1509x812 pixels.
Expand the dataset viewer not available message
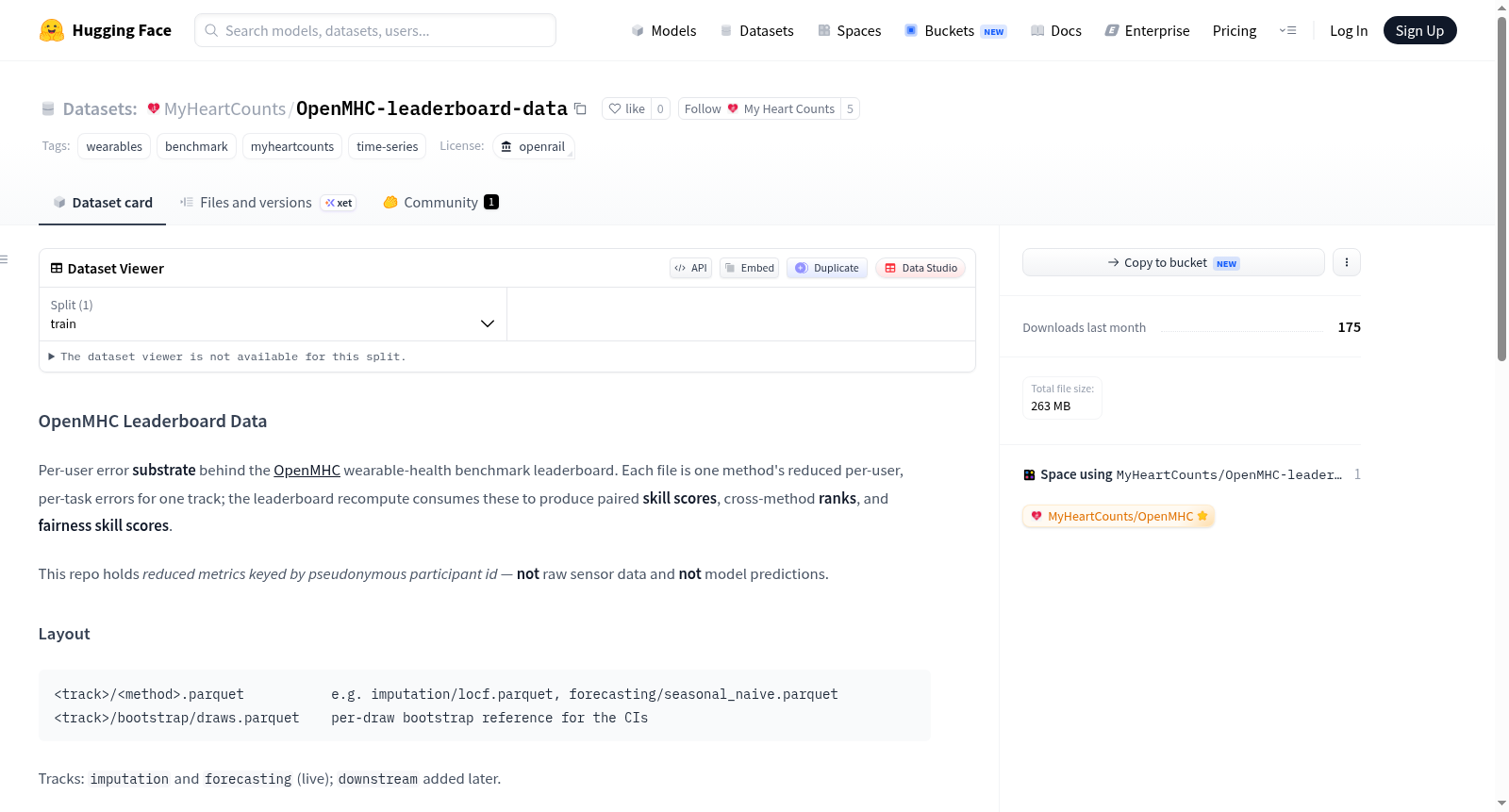226,356
